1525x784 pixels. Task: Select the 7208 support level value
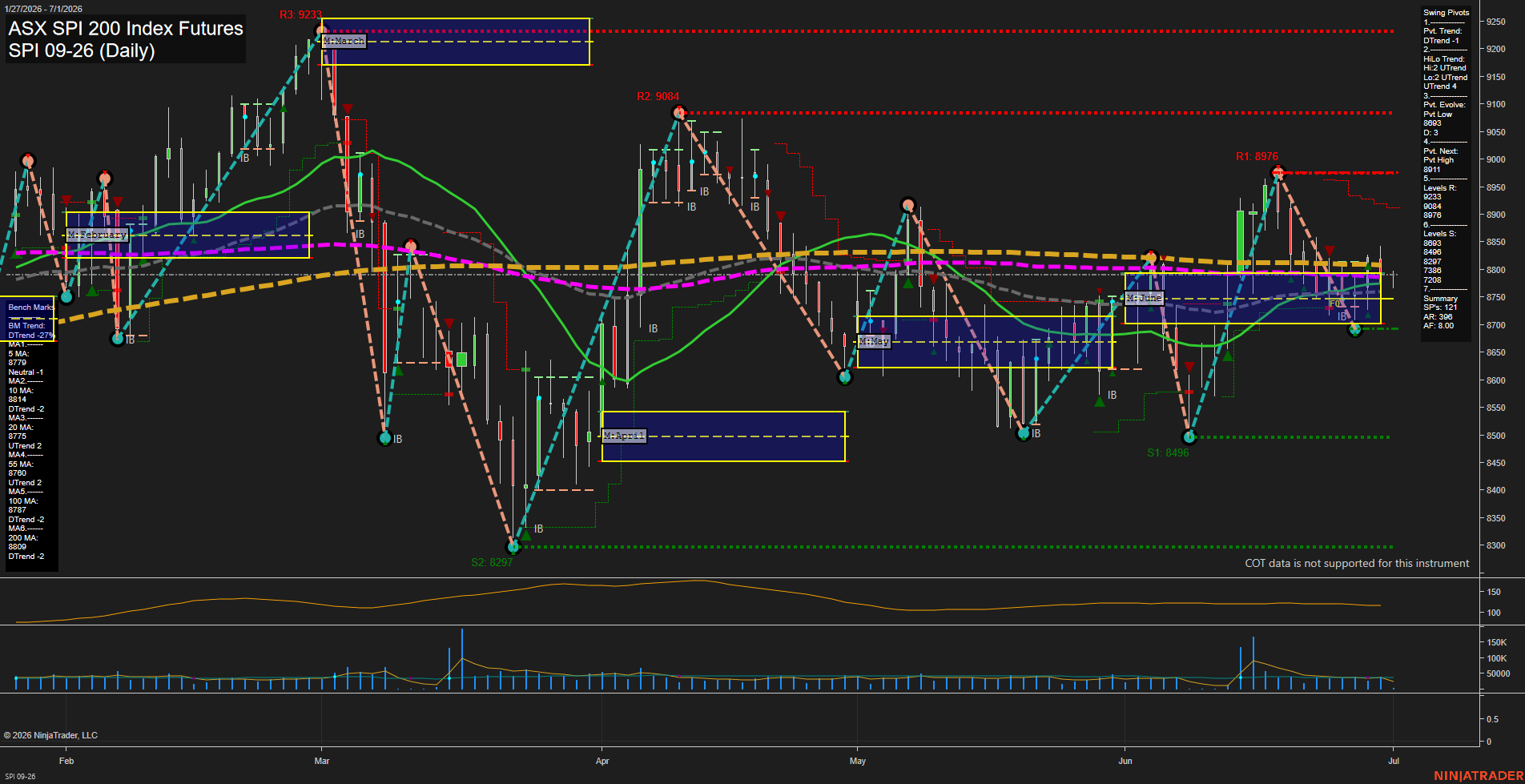pos(1432,280)
